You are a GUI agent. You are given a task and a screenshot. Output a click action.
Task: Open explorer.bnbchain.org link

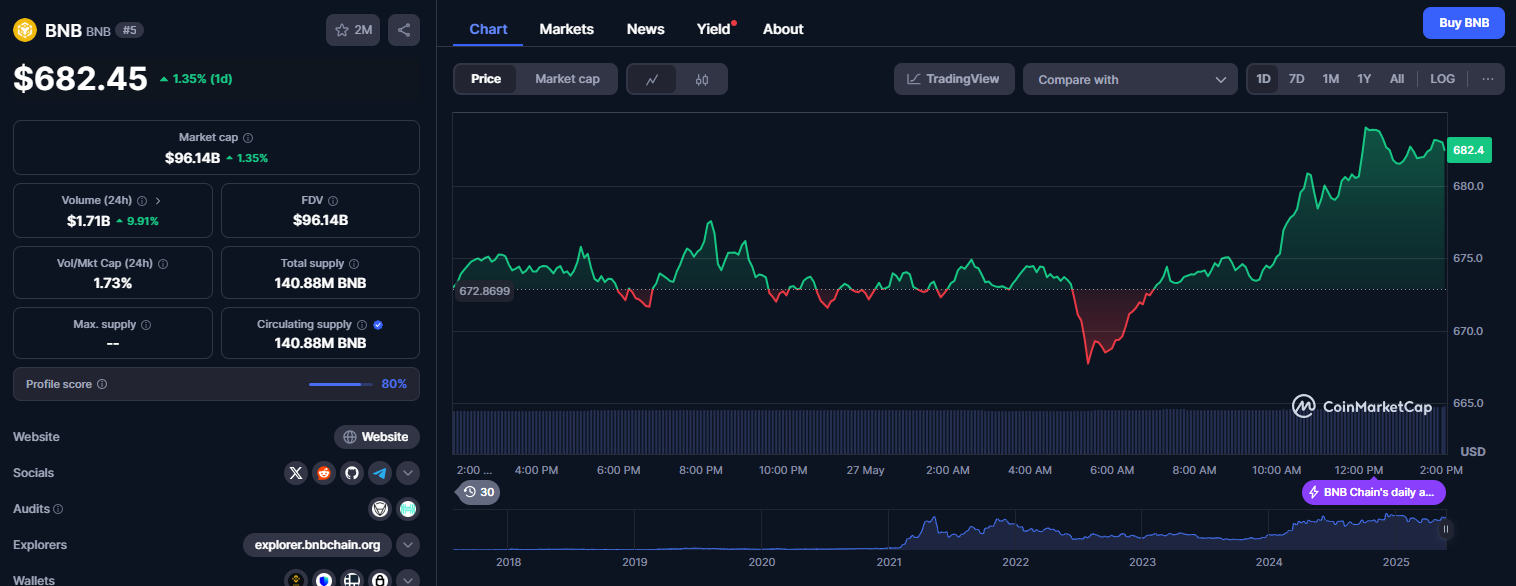[318, 545]
